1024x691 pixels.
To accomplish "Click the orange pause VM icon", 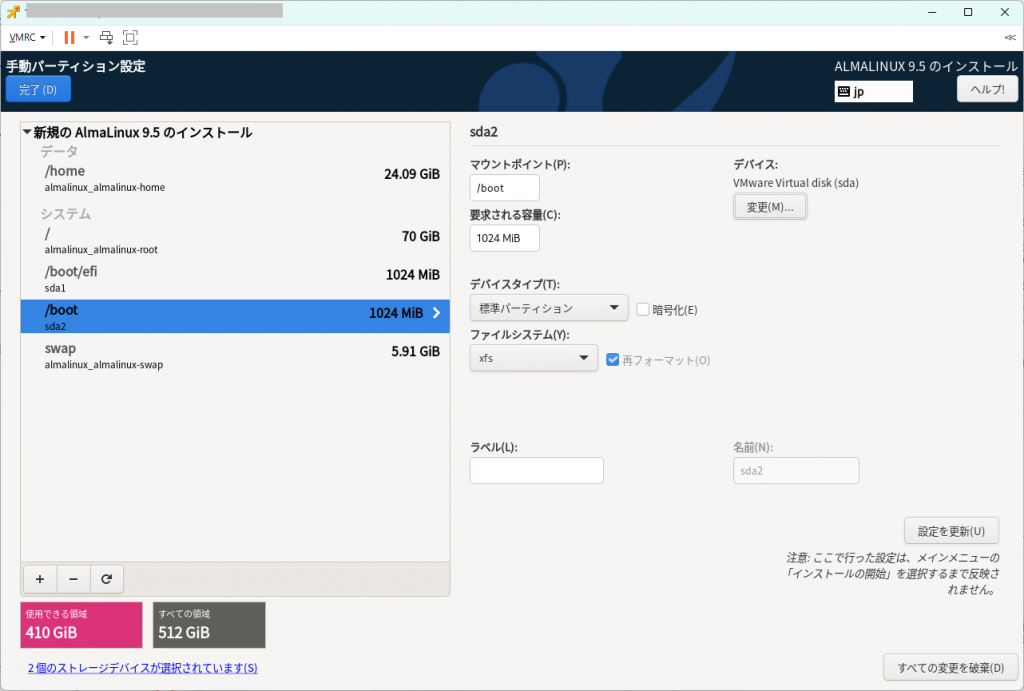I will [x=69, y=37].
